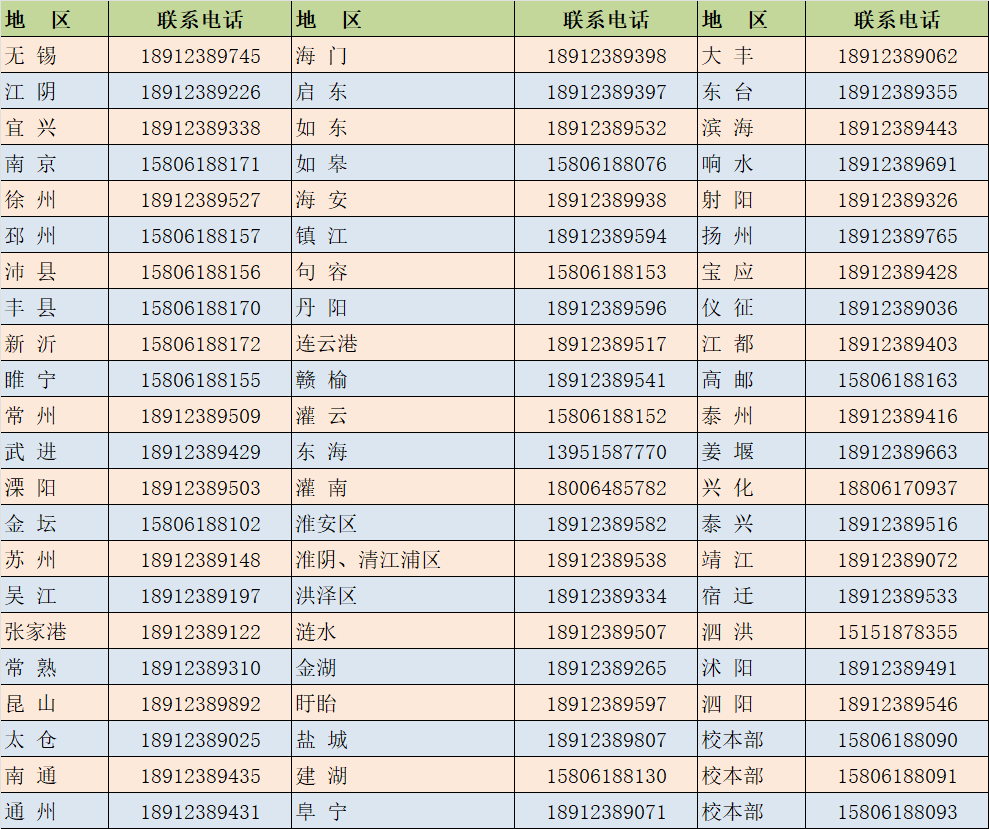This screenshot has height=829, width=989.
Task: Click the 校本部 phone number 15806188090
Action: 897,740
